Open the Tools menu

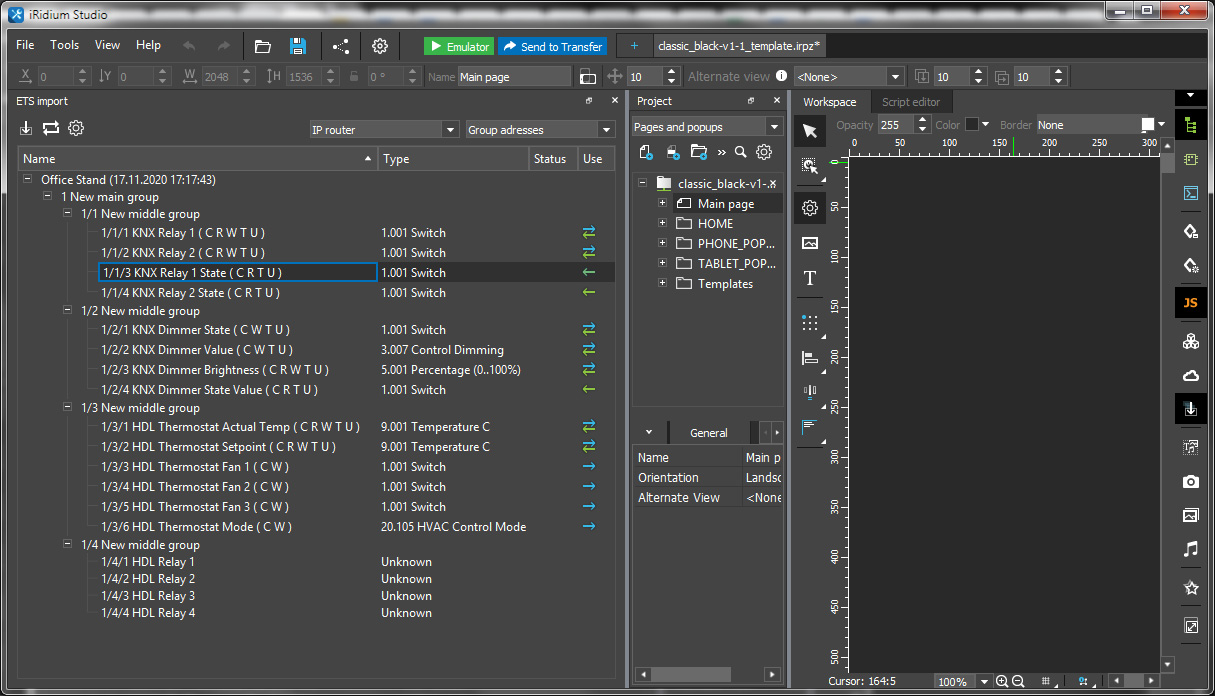tap(64, 45)
